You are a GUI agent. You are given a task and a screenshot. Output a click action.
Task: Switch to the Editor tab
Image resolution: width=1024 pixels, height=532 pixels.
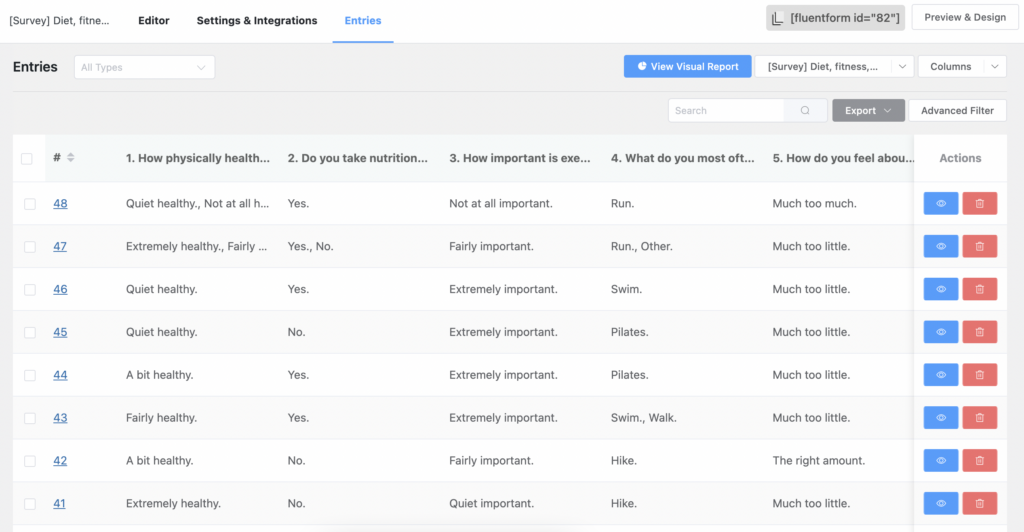[x=153, y=20]
